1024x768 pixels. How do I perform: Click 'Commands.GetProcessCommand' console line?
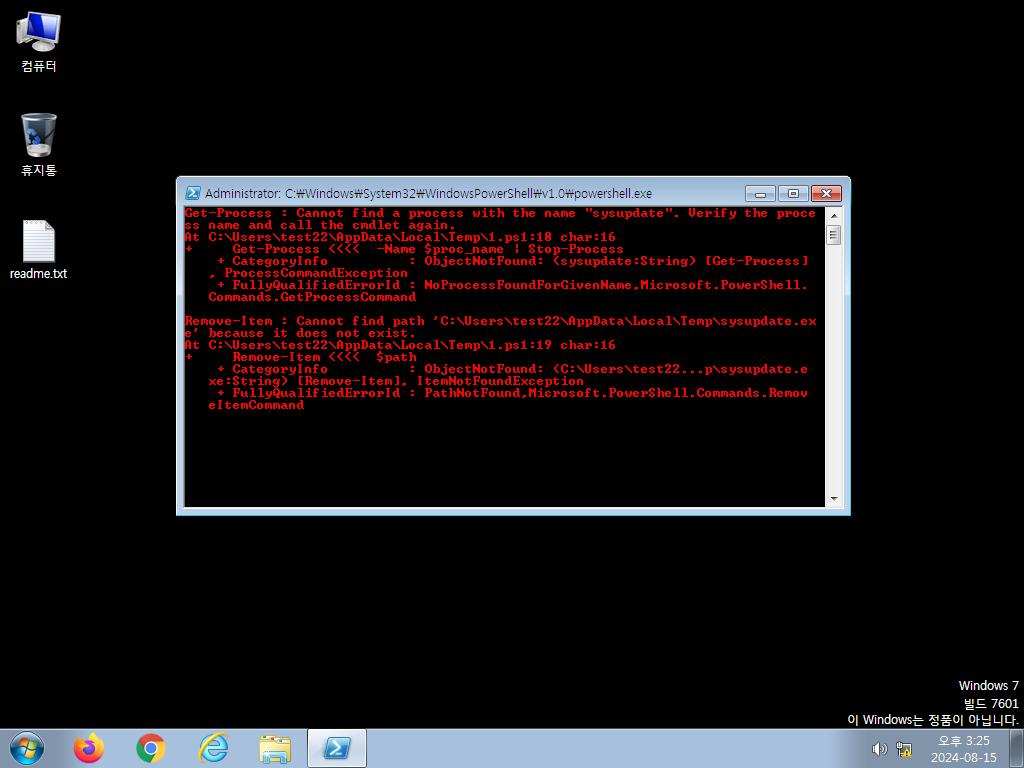tap(312, 297)
